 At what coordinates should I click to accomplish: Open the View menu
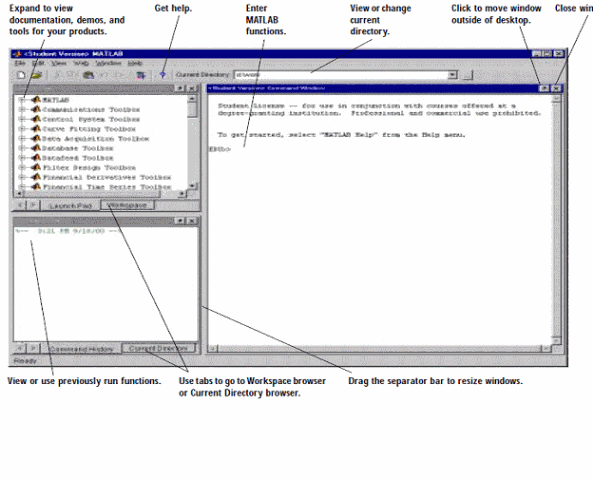[59, 63]
